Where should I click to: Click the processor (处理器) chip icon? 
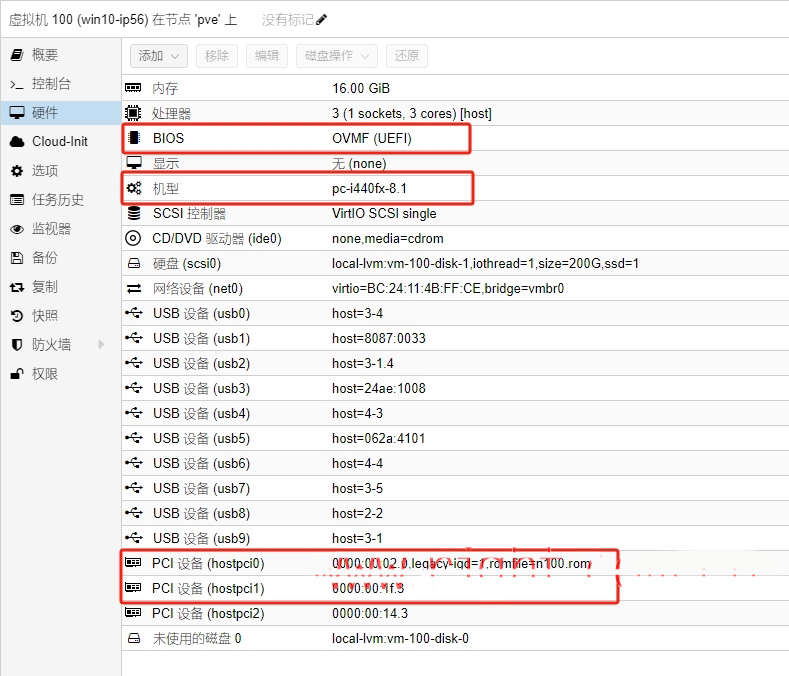pos(133,113)
